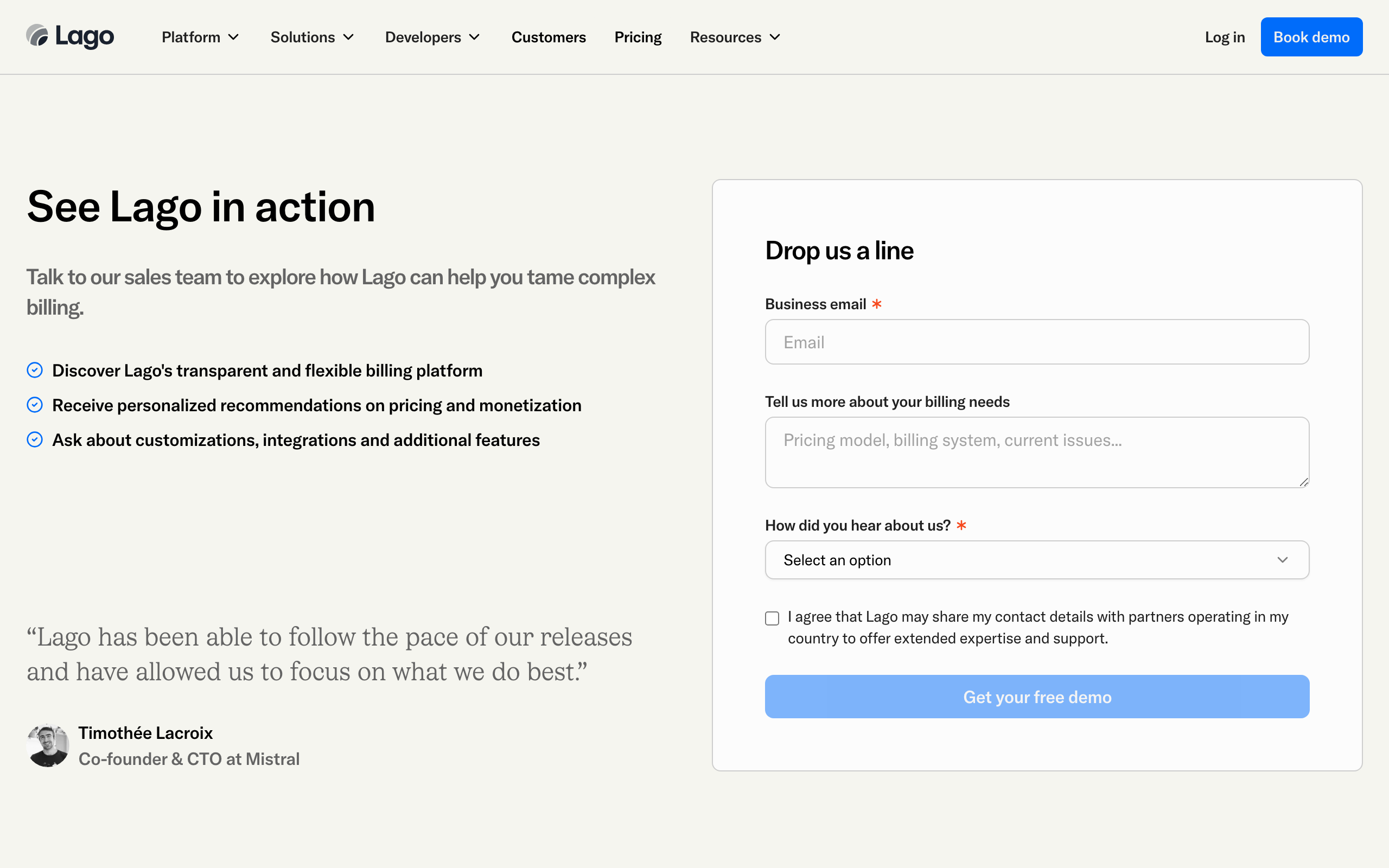Open the Customers page
Viewport: 1389px width, 868px height.
point(548,37)
